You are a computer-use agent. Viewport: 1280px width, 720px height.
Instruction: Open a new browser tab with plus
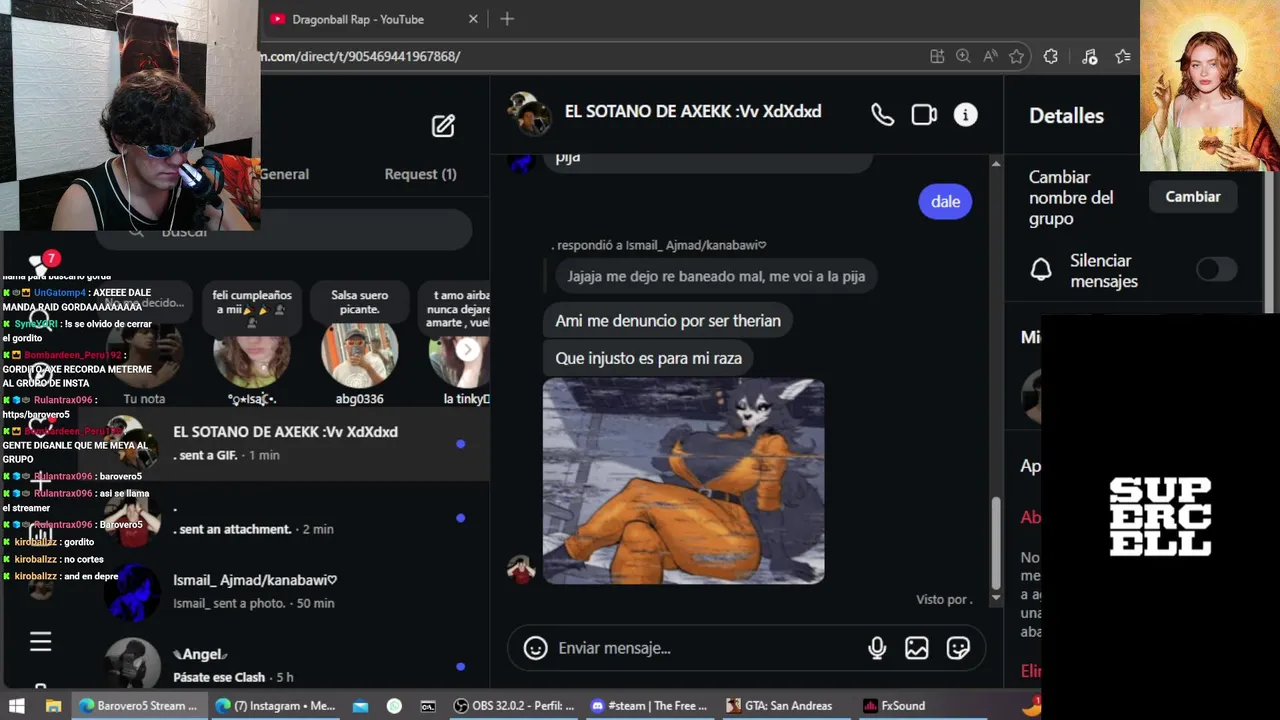coord(507,19)
